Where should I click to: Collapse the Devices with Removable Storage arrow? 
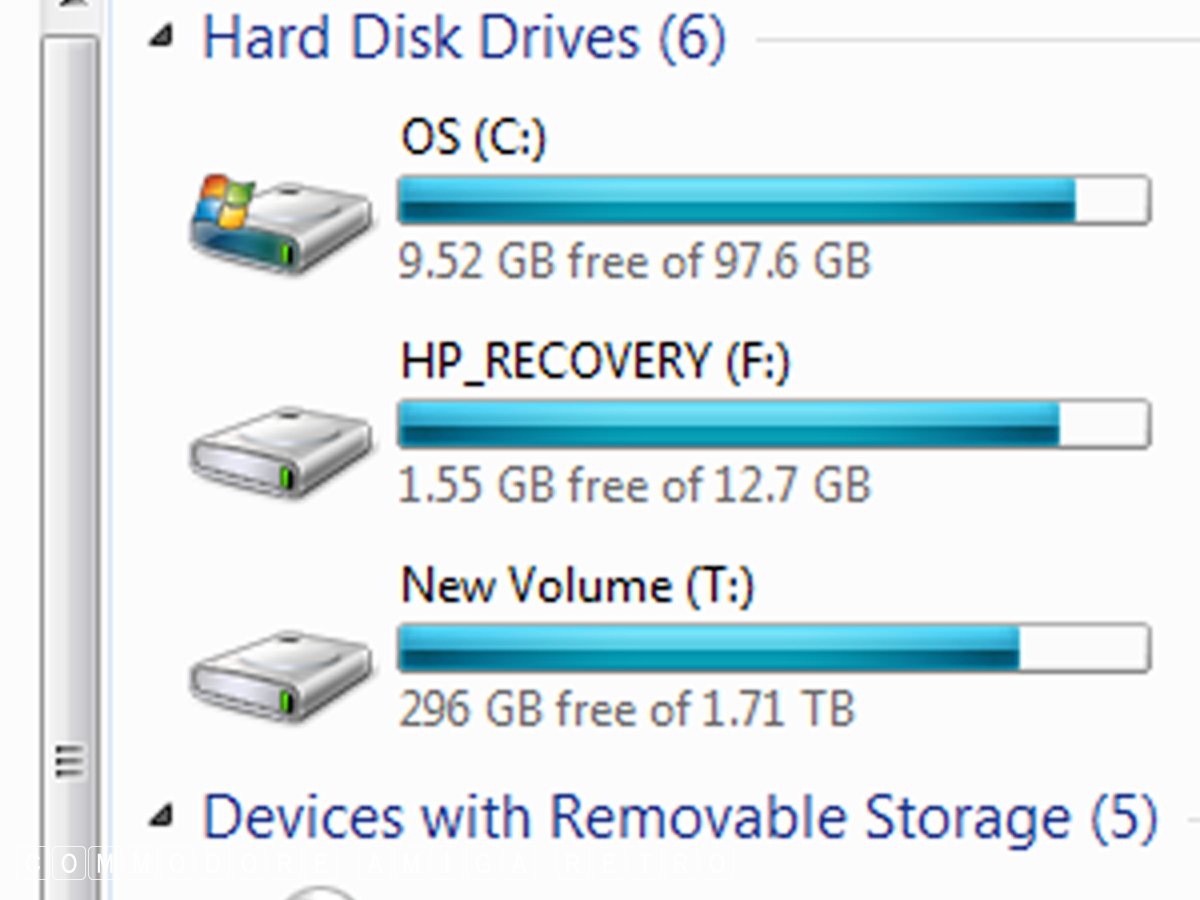click(x=160, y=819)
